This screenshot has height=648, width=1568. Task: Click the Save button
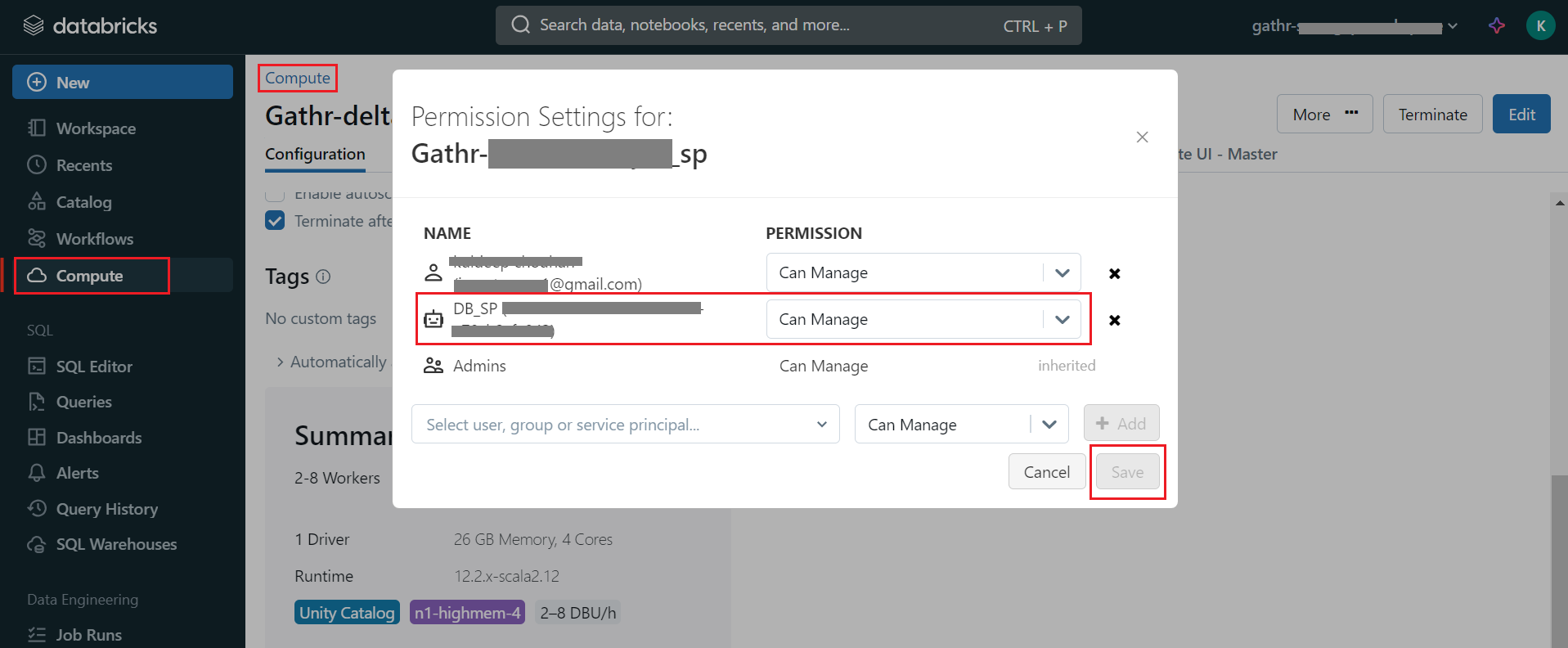1127,471
